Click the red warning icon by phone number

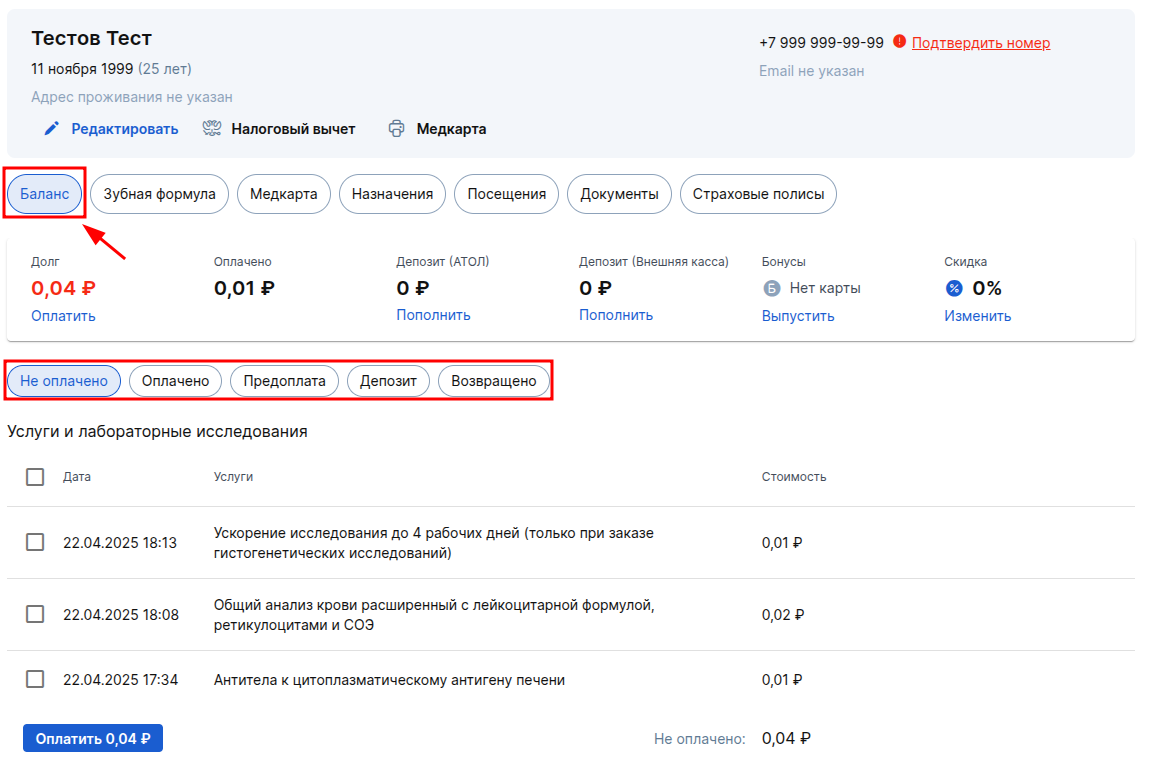(x=899, y=41)
